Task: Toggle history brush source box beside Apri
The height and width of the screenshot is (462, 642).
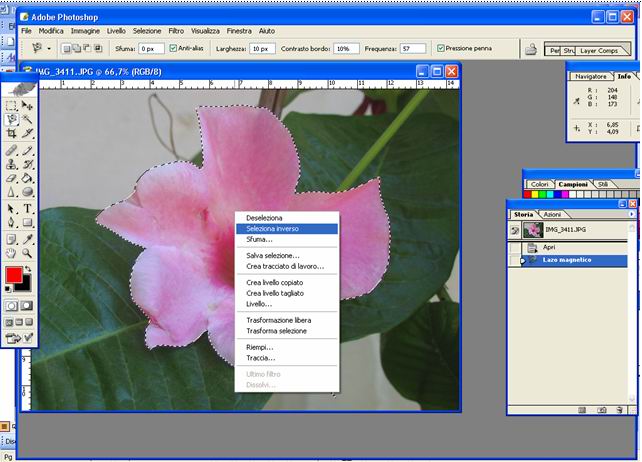Action: [x=514, y=247]
